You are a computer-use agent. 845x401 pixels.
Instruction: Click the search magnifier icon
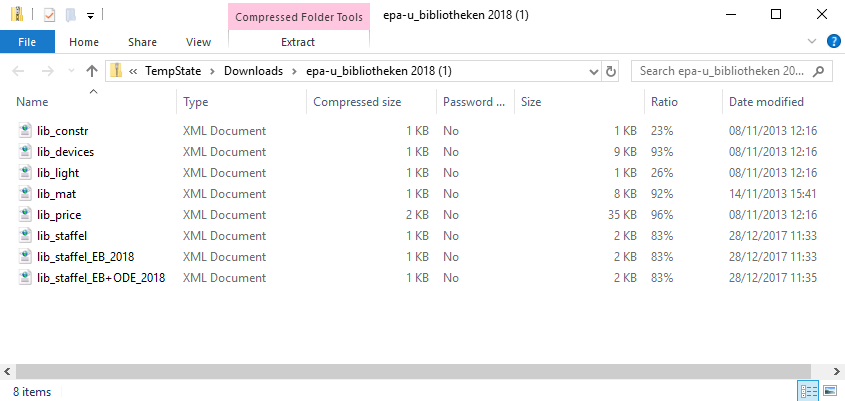tap(819, 71)
